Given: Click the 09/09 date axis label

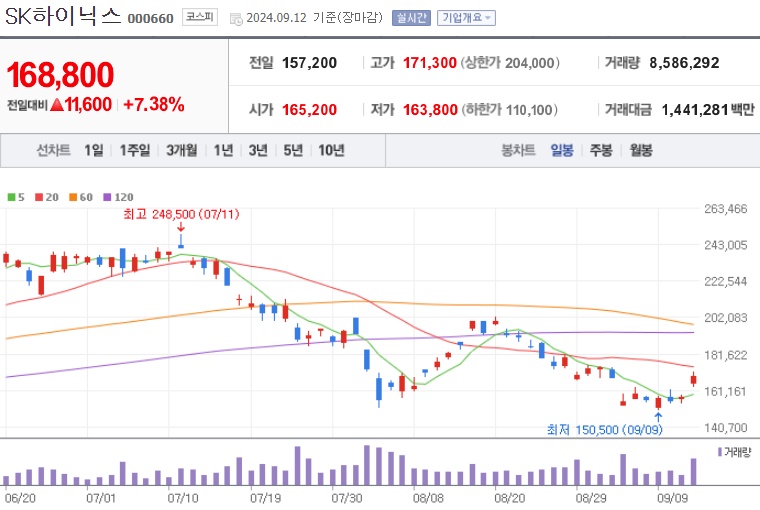Looking at the screenshot, I should tap(672, 498).
